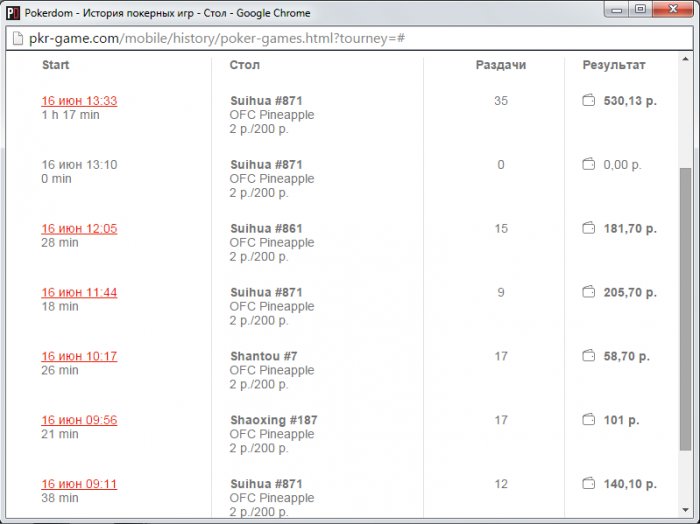Image resolution: width=700 pixels, height=524 pixels.
Task: Click wallet icon next to 101 р.
Action: click(588, 419)
